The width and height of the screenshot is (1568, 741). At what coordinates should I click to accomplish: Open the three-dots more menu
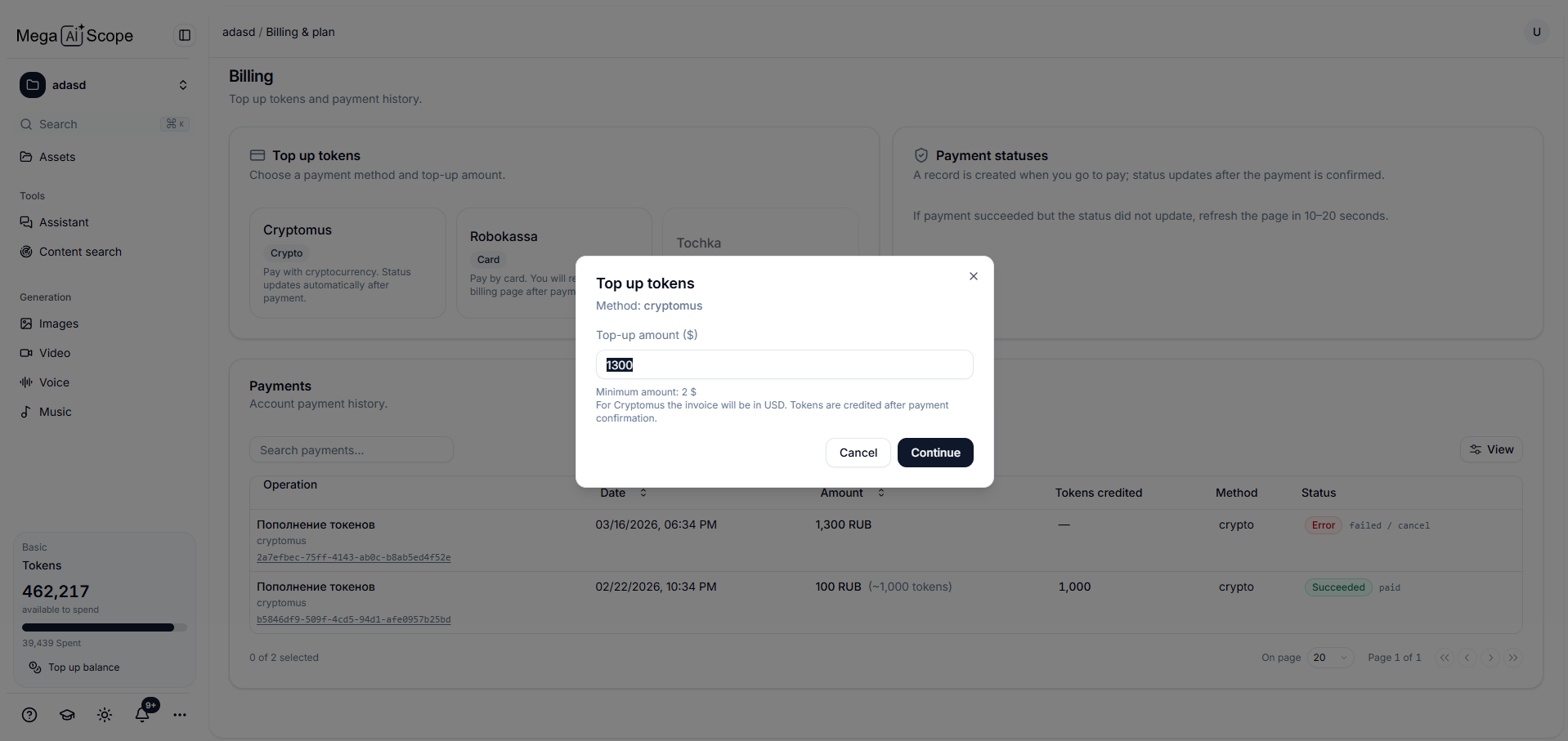click(x=180, y=715)
